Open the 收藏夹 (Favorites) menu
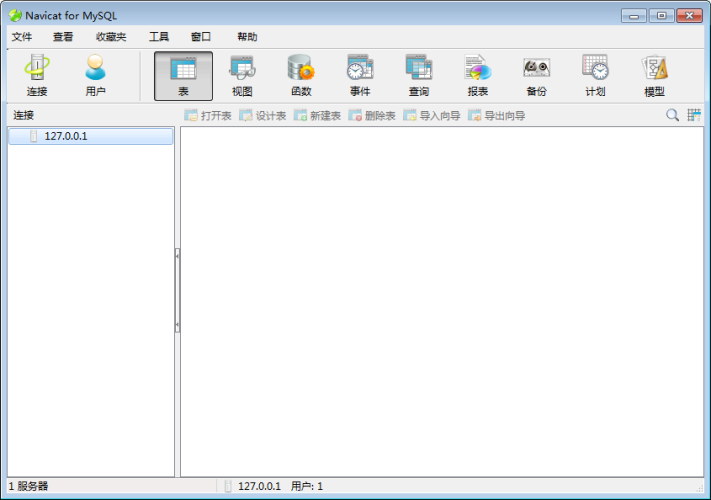This screenshot has height=500, width=711. pyautogui.click(x=111, y=37)
